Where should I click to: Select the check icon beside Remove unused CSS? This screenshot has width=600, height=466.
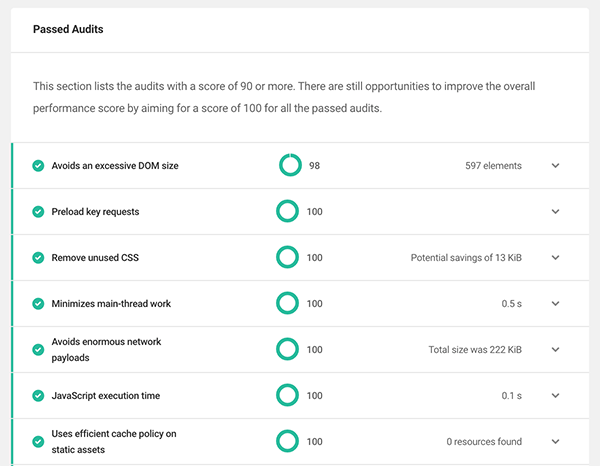click(38, 258)
